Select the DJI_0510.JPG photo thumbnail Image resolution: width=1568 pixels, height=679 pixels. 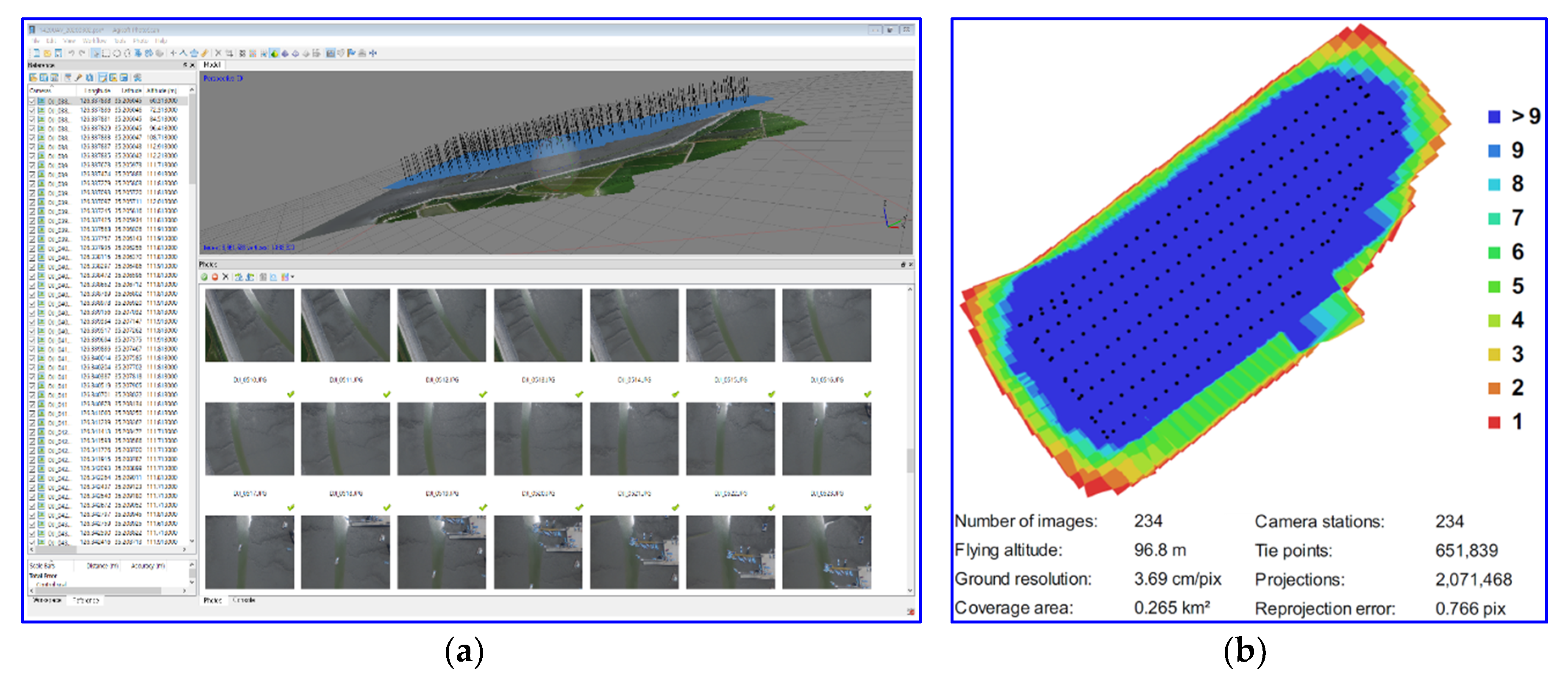(250, 325)
